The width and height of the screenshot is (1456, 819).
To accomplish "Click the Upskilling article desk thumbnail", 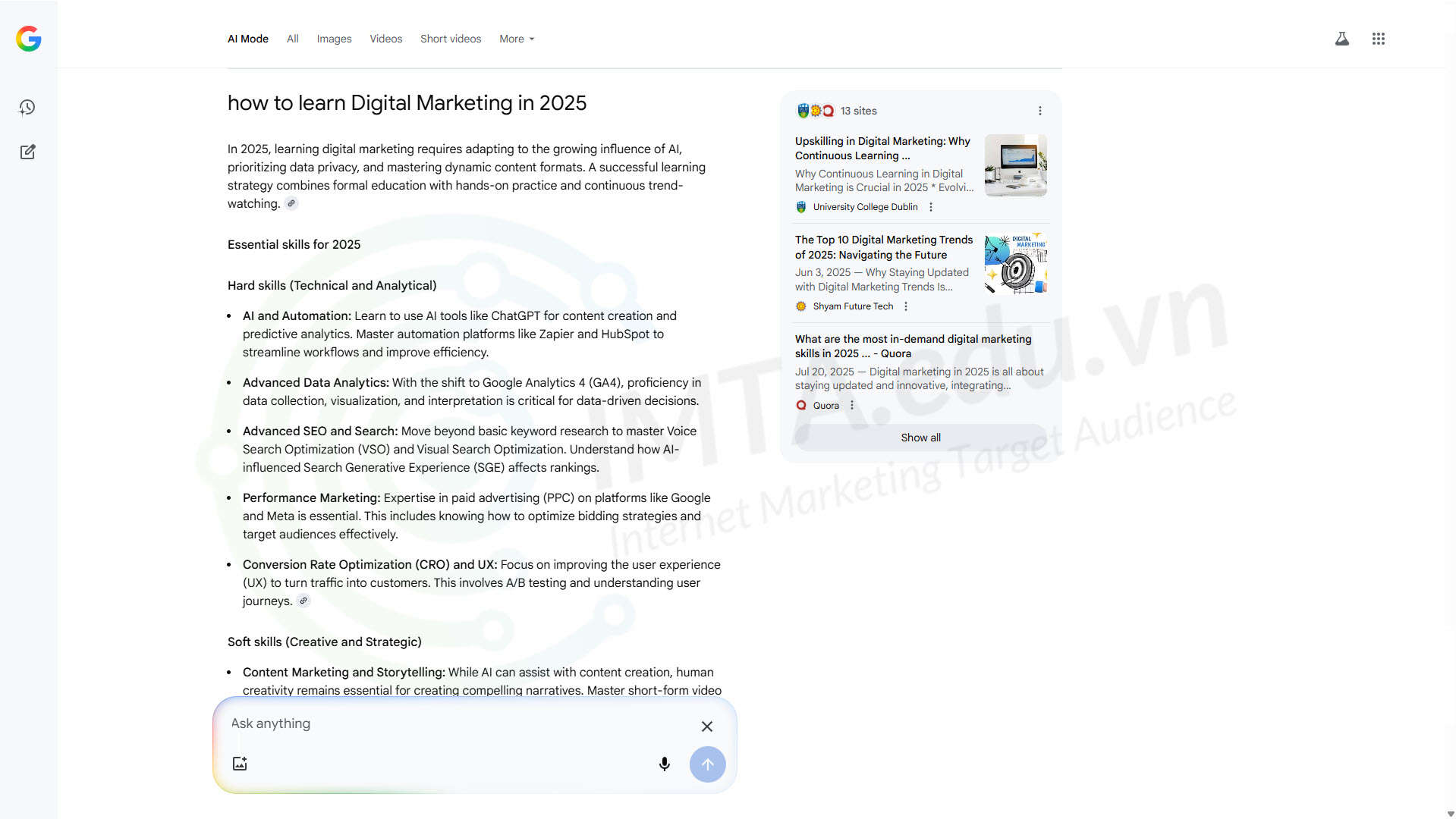I will [1016, 165].
